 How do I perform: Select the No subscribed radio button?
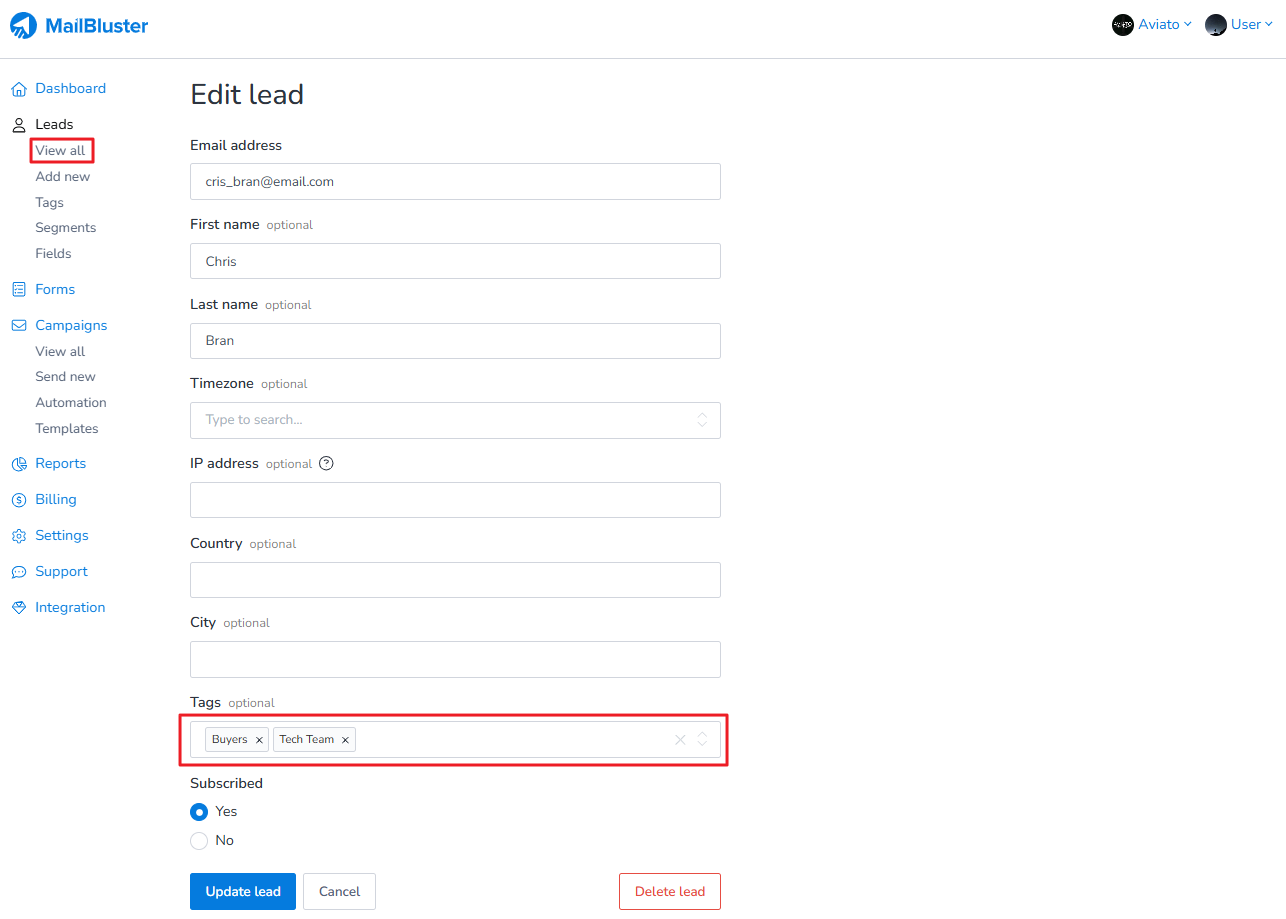pos(199,841)
